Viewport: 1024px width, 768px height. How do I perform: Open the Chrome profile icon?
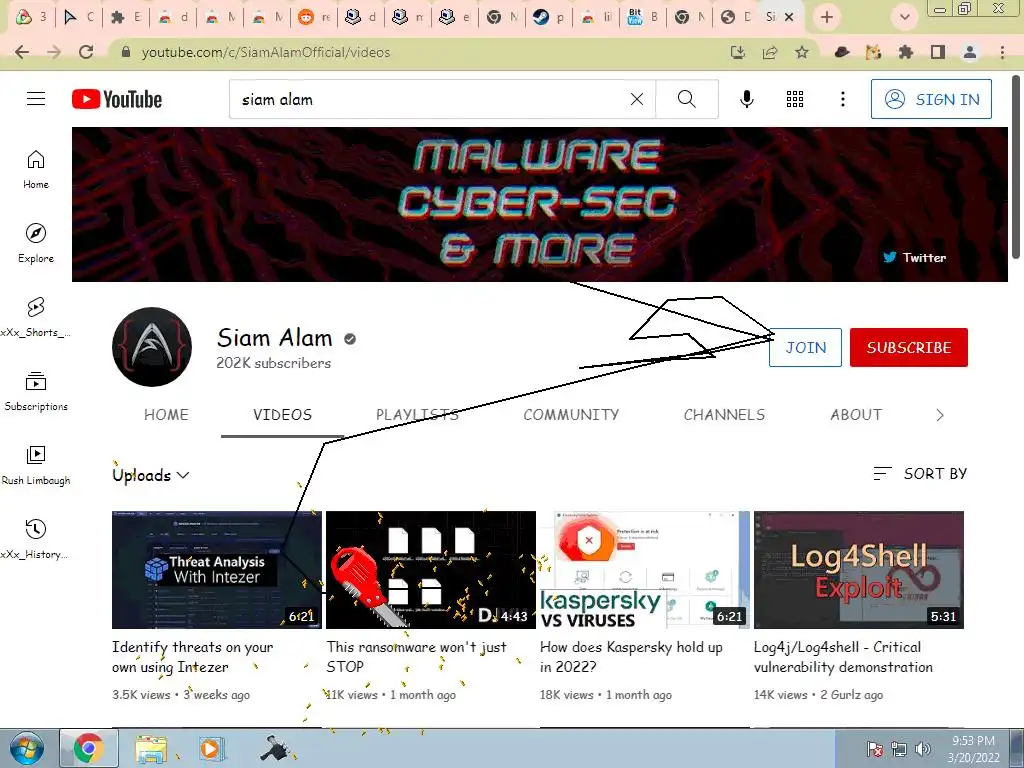970,52
